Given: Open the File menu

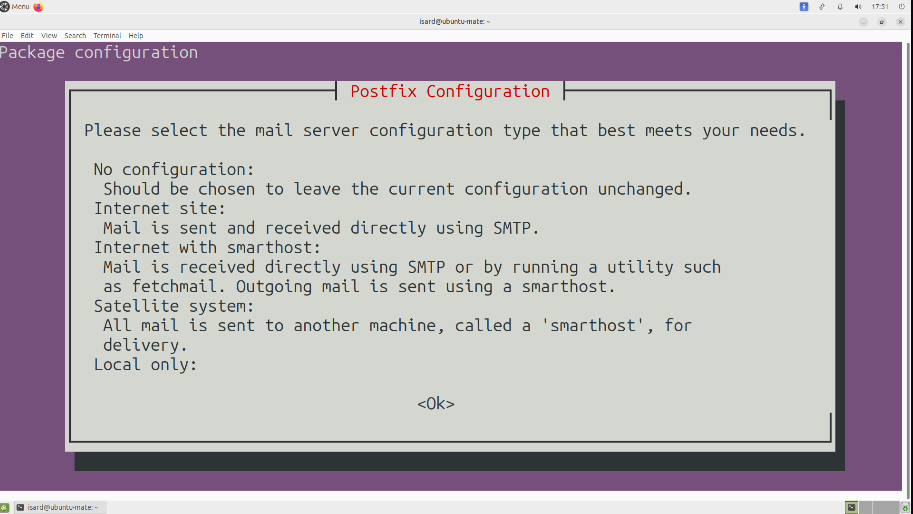Looking at the screenshot, I should pyautogui.click(x=7, y=36).
